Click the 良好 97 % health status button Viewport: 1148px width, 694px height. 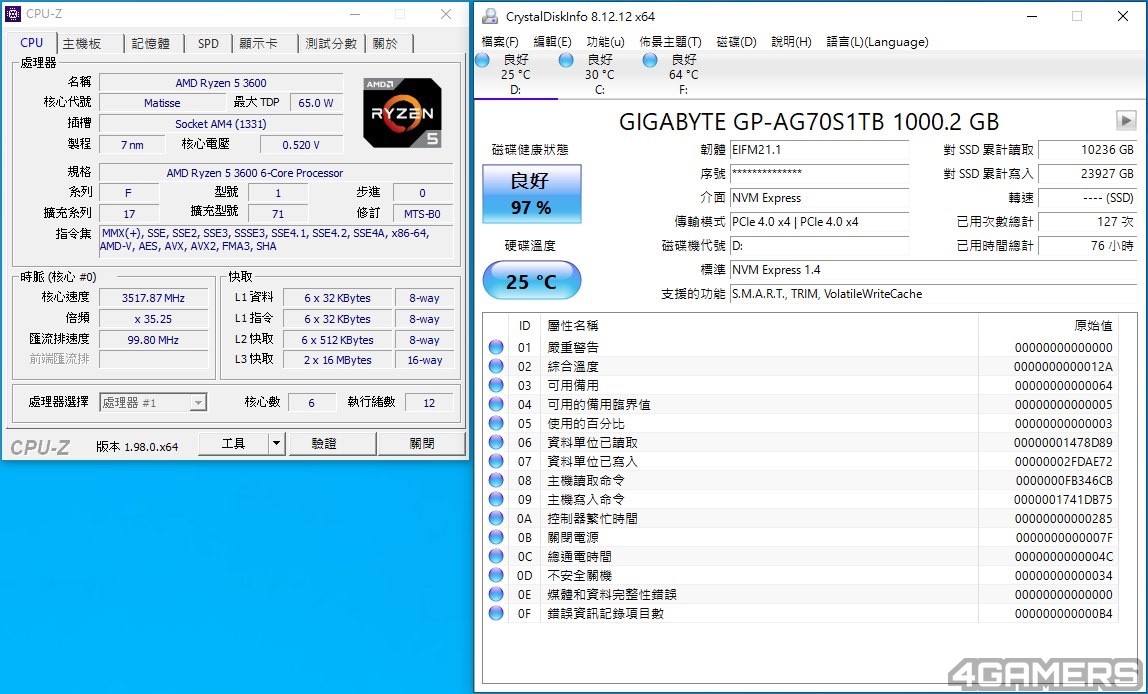(532, 194)
